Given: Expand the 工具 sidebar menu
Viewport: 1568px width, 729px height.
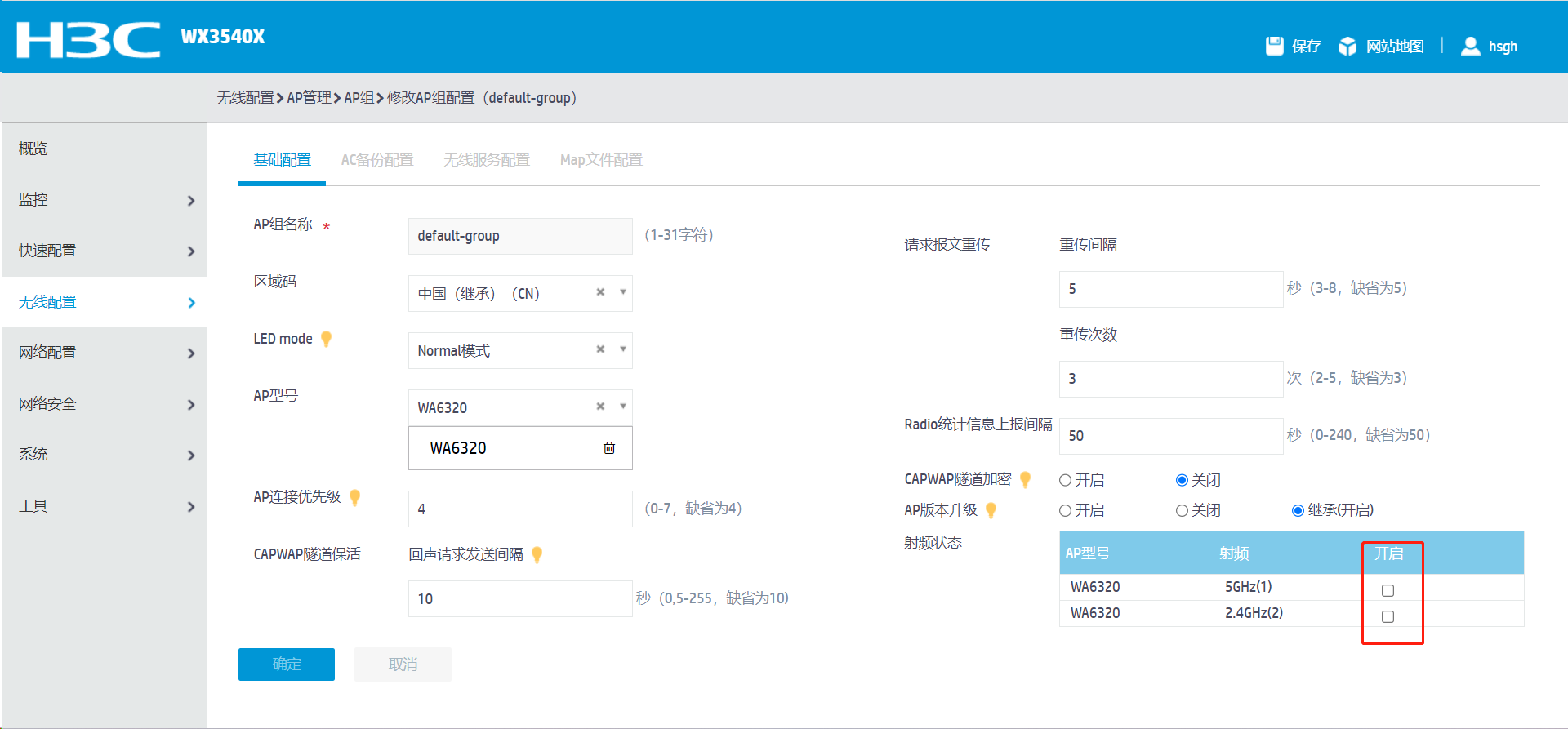Looking at the screenshot, I should [x=105, y=506].
